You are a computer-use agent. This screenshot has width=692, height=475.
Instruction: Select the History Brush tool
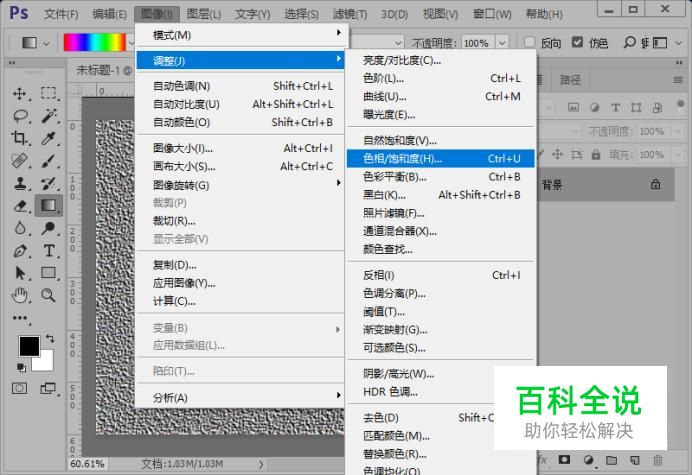(49, 183)
